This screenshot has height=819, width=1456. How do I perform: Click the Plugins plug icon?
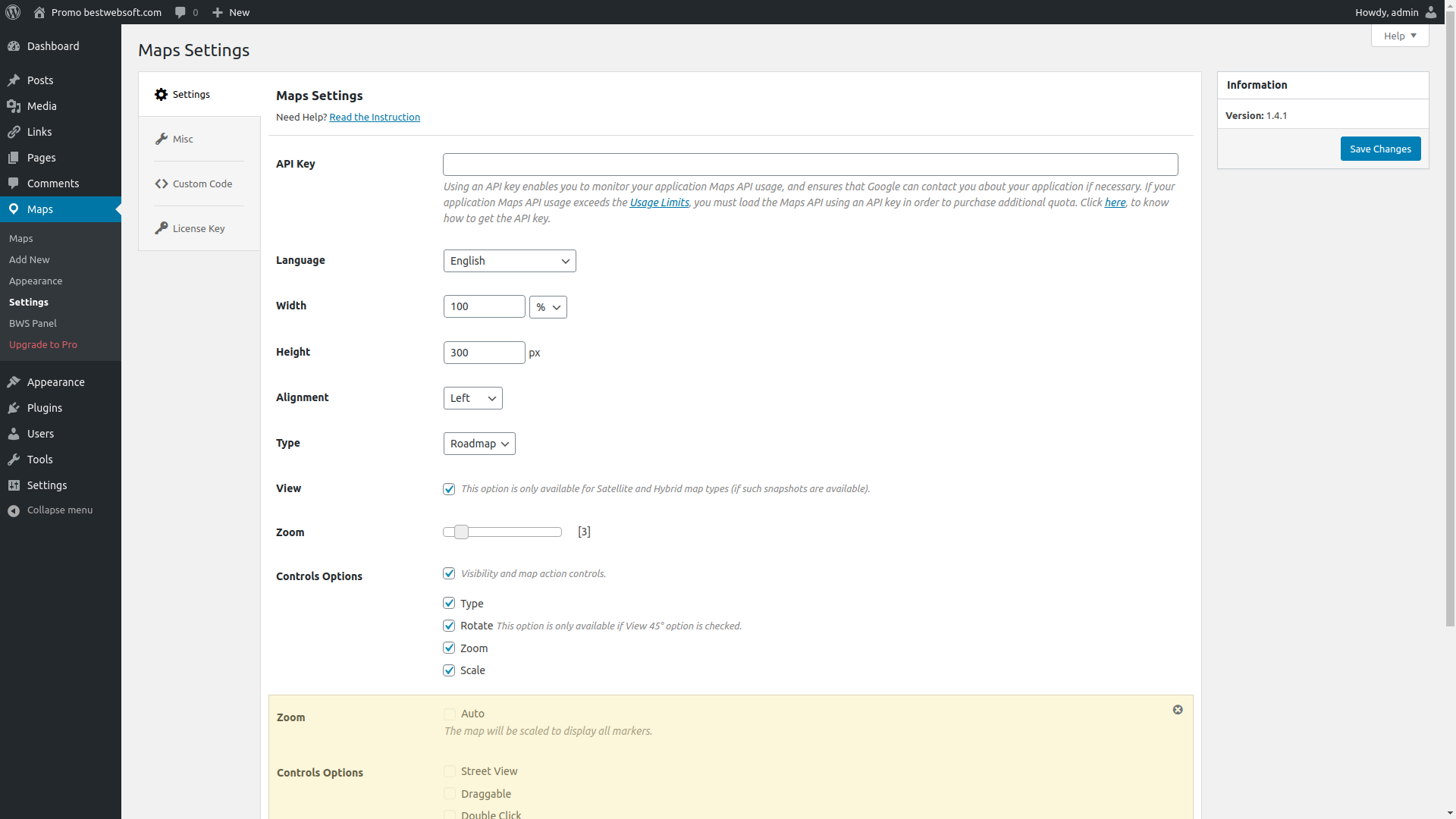tap(14, 408)
